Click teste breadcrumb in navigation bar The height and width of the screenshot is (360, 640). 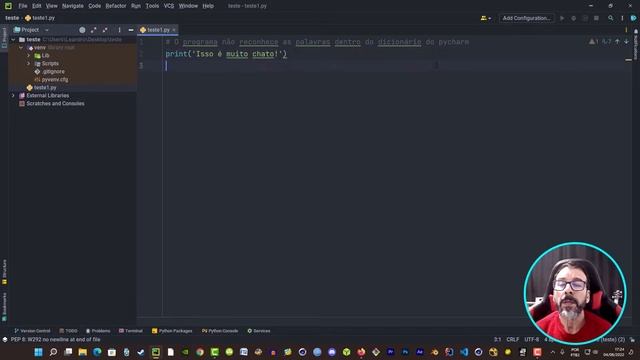(x=12, y=18)
